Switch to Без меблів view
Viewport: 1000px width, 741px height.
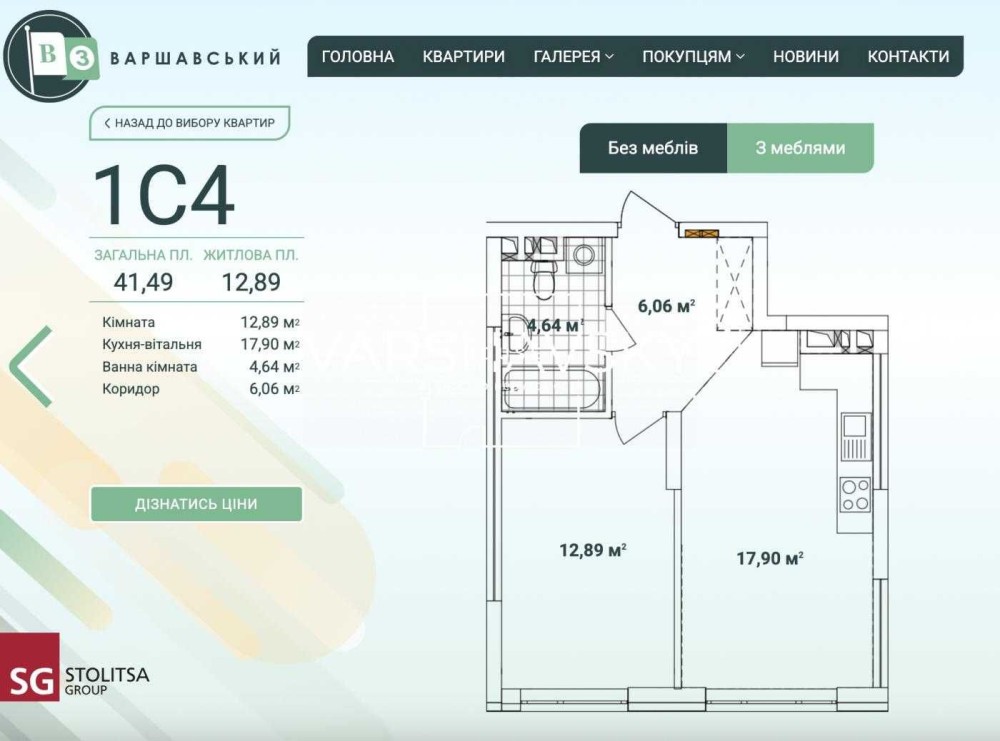(653, 148)
